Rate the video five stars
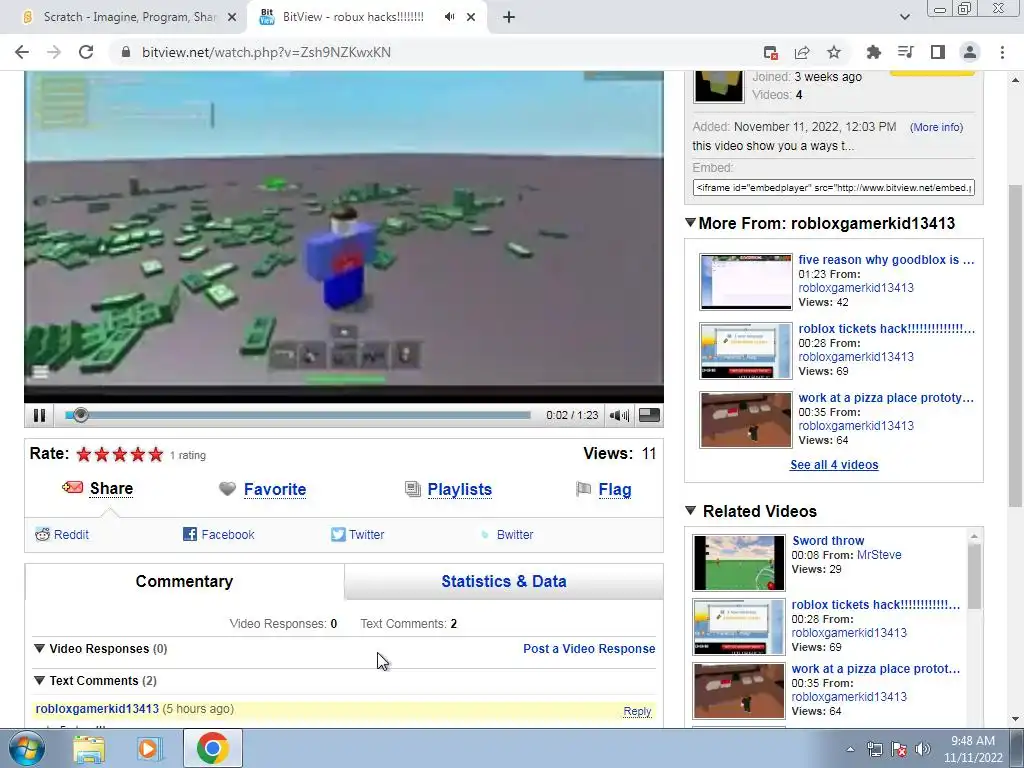Viewport: 1024px width, 768px height. tap(155, 455)
